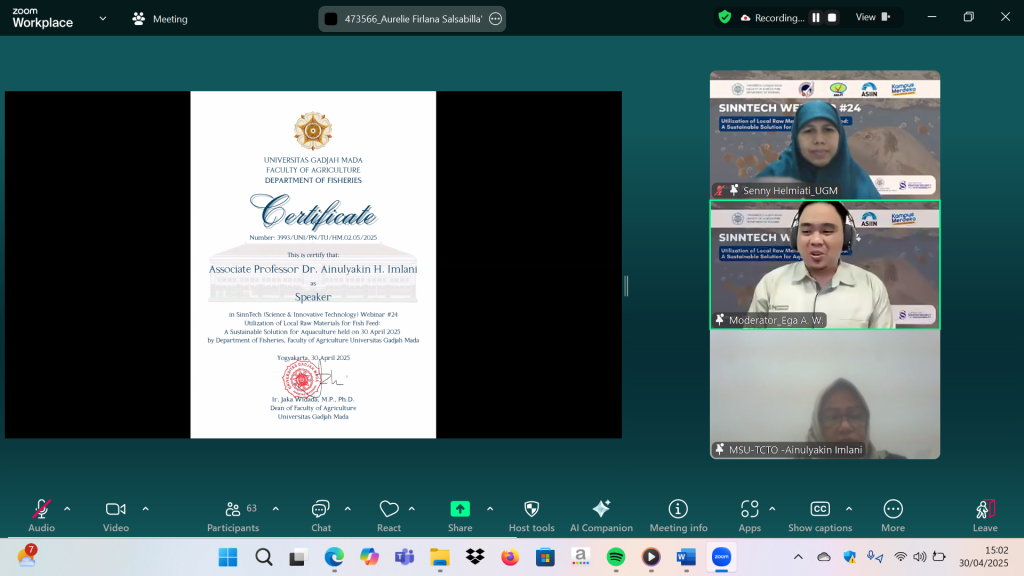This screenshot has height=576, width=1024.
Task: Stop Aurelie's screen share square
Action: click(331, 19)
